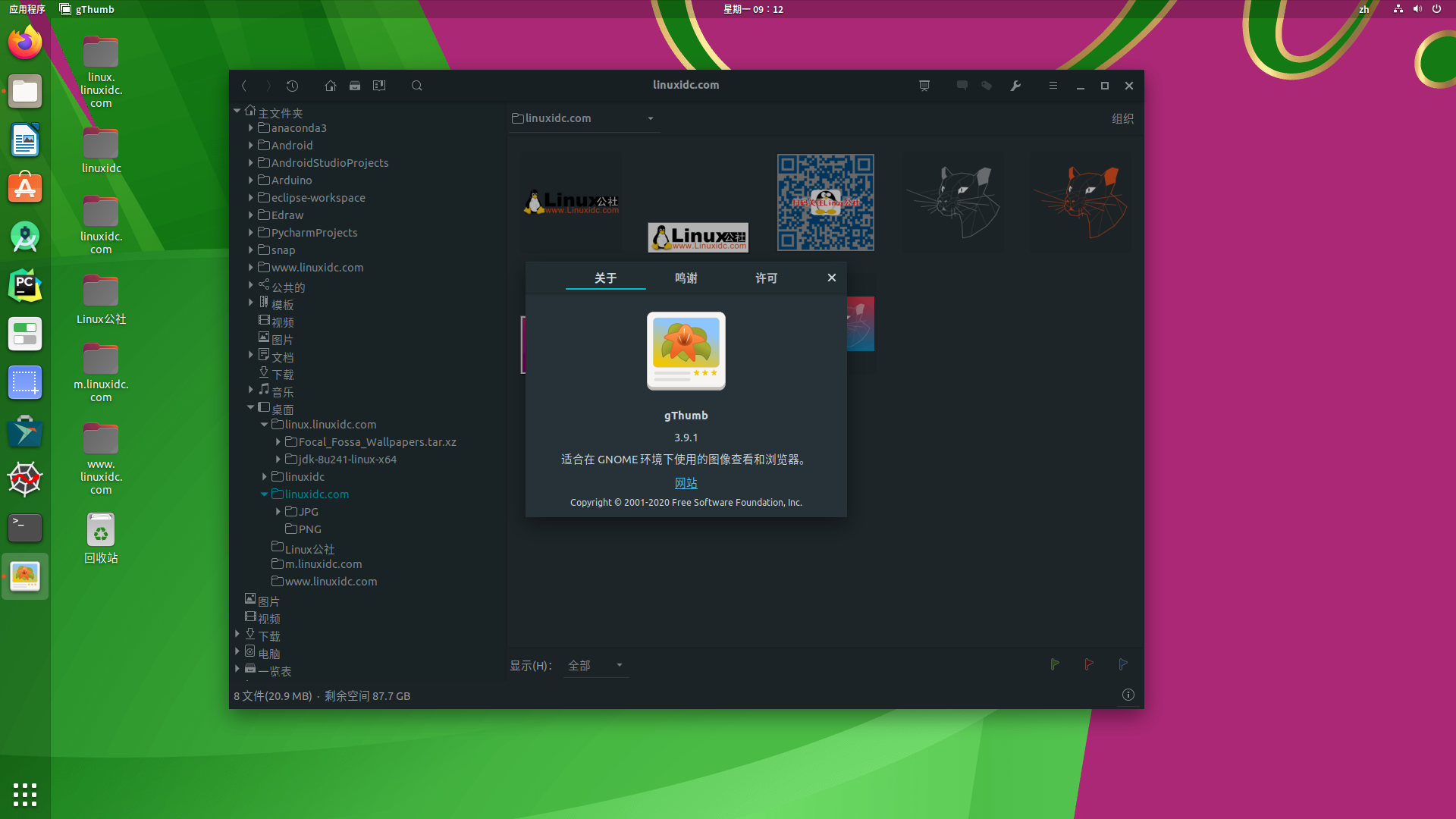Open the 显示 filter dropdown 全部
1456x819 pixels.
pyautogui.click(x=596, y=665)
